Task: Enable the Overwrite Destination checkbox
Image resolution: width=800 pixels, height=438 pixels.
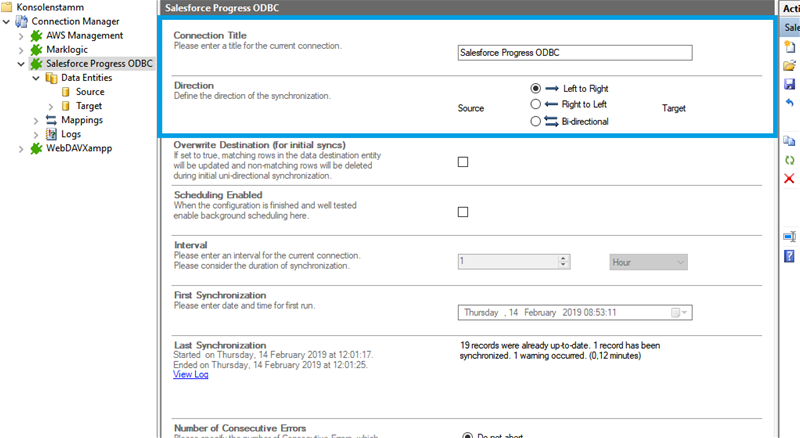Action: click(x=462, y=162)
